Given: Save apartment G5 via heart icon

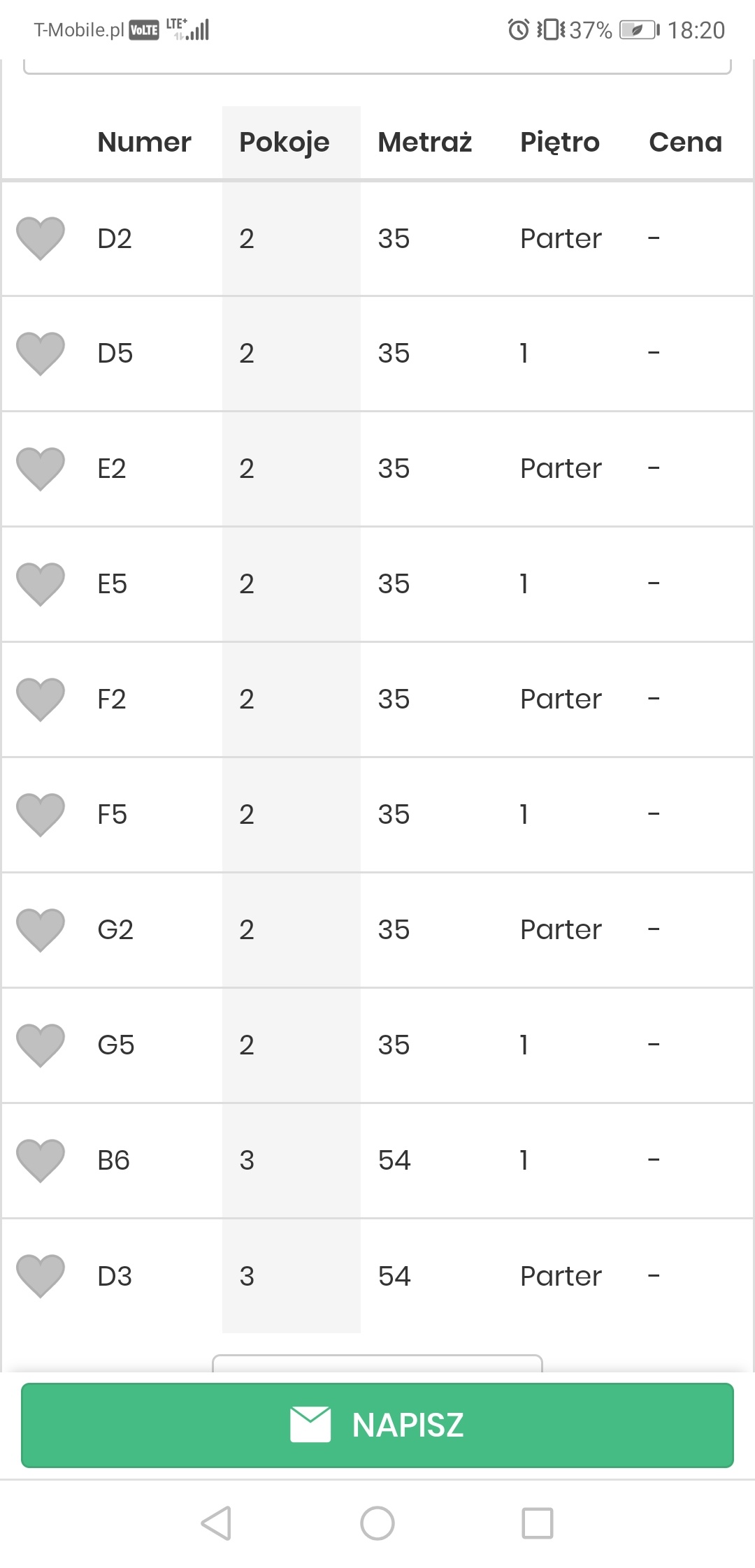Looking at the screenshot, I should point(41,1045).
